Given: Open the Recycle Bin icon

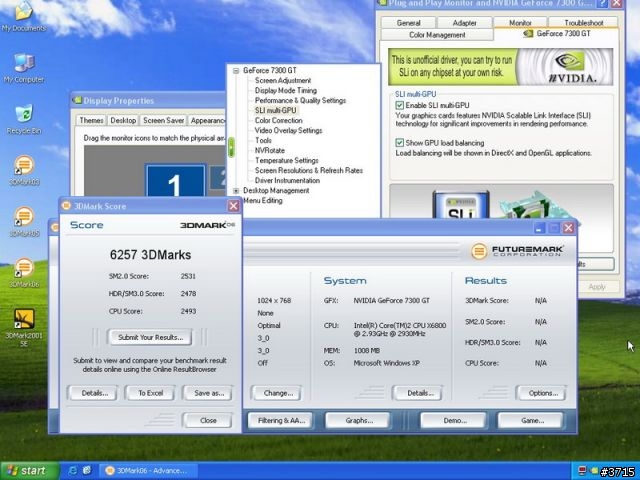Looking at the screenshot, I should tap(24, 119).
